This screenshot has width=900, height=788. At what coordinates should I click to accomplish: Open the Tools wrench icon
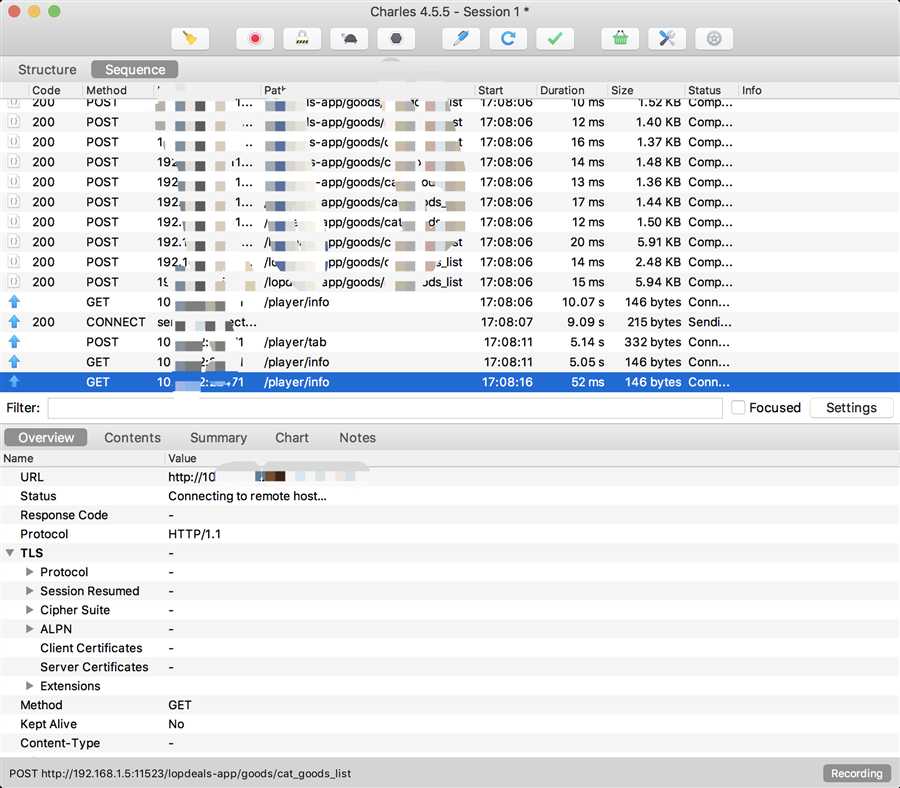pyautogui.click(x=667, y=38)
